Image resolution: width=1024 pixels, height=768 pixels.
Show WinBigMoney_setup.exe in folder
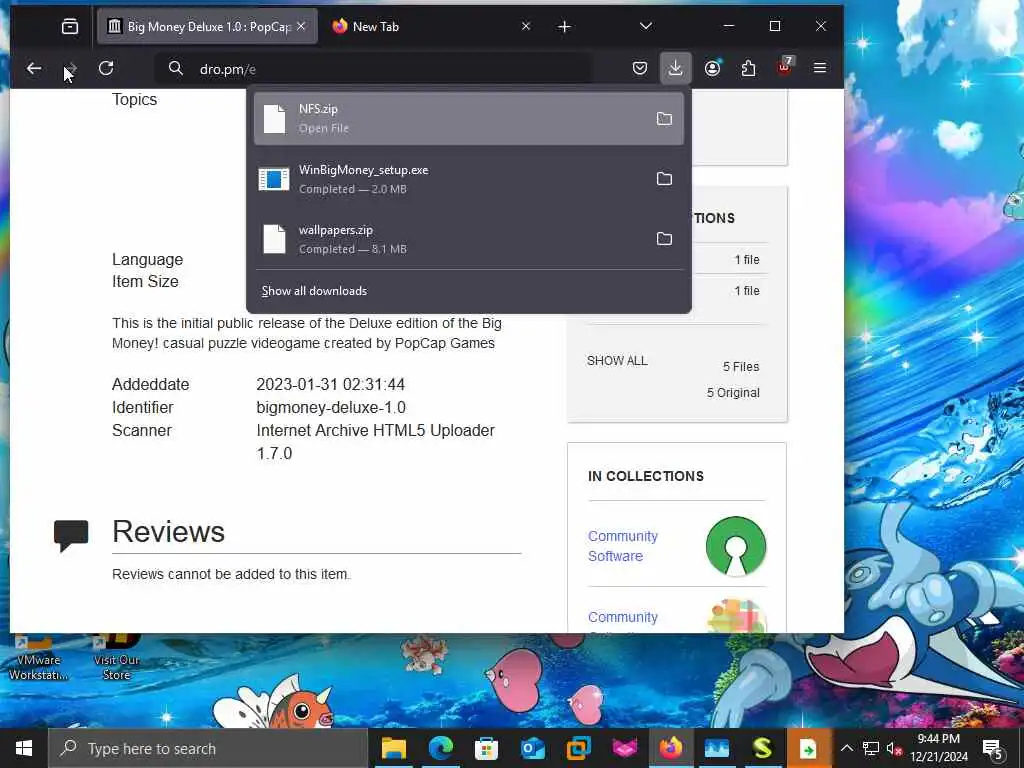click(x=664, y=178)
